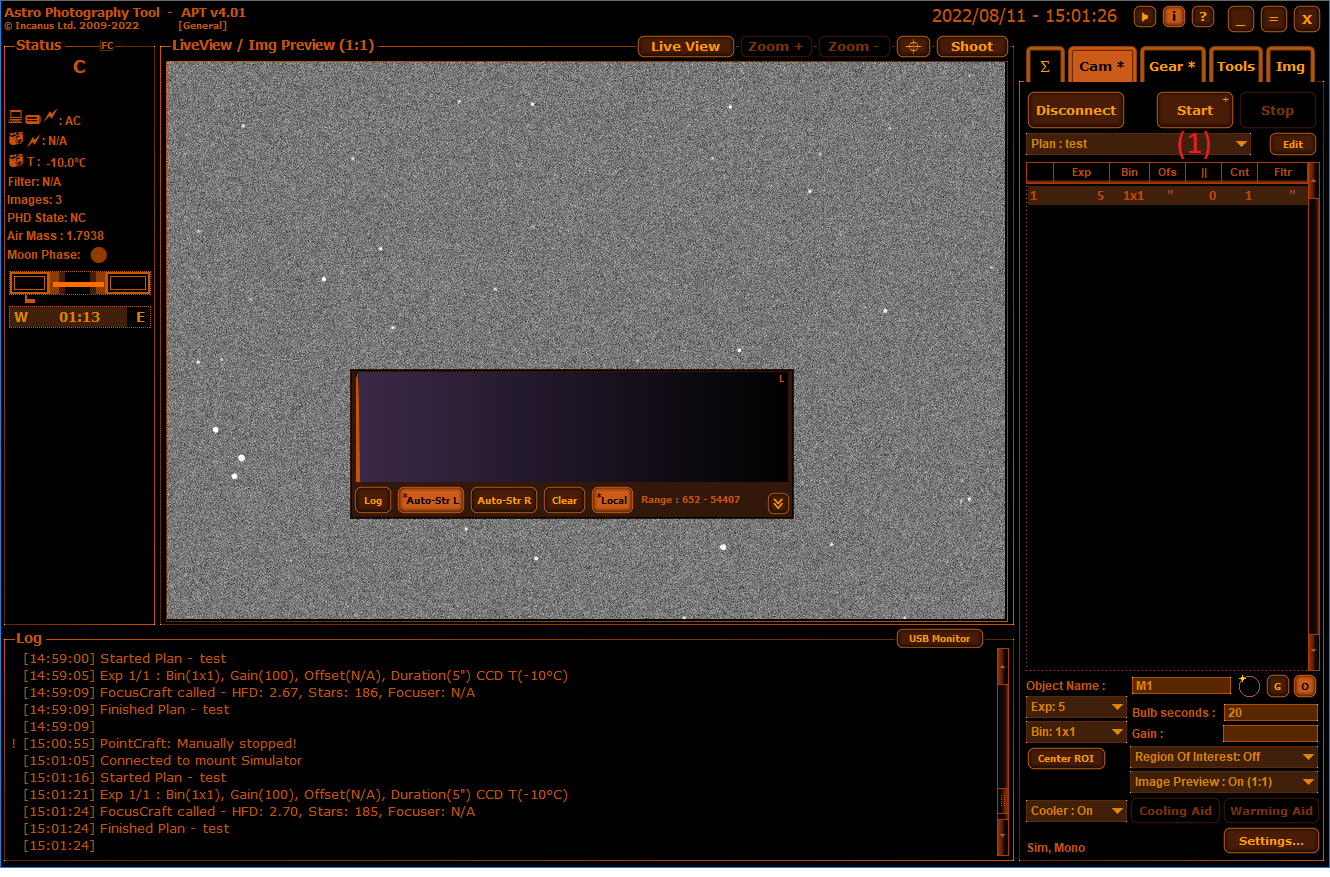Toggle Auto-Str L stretch on histogram

coord(431,501)
